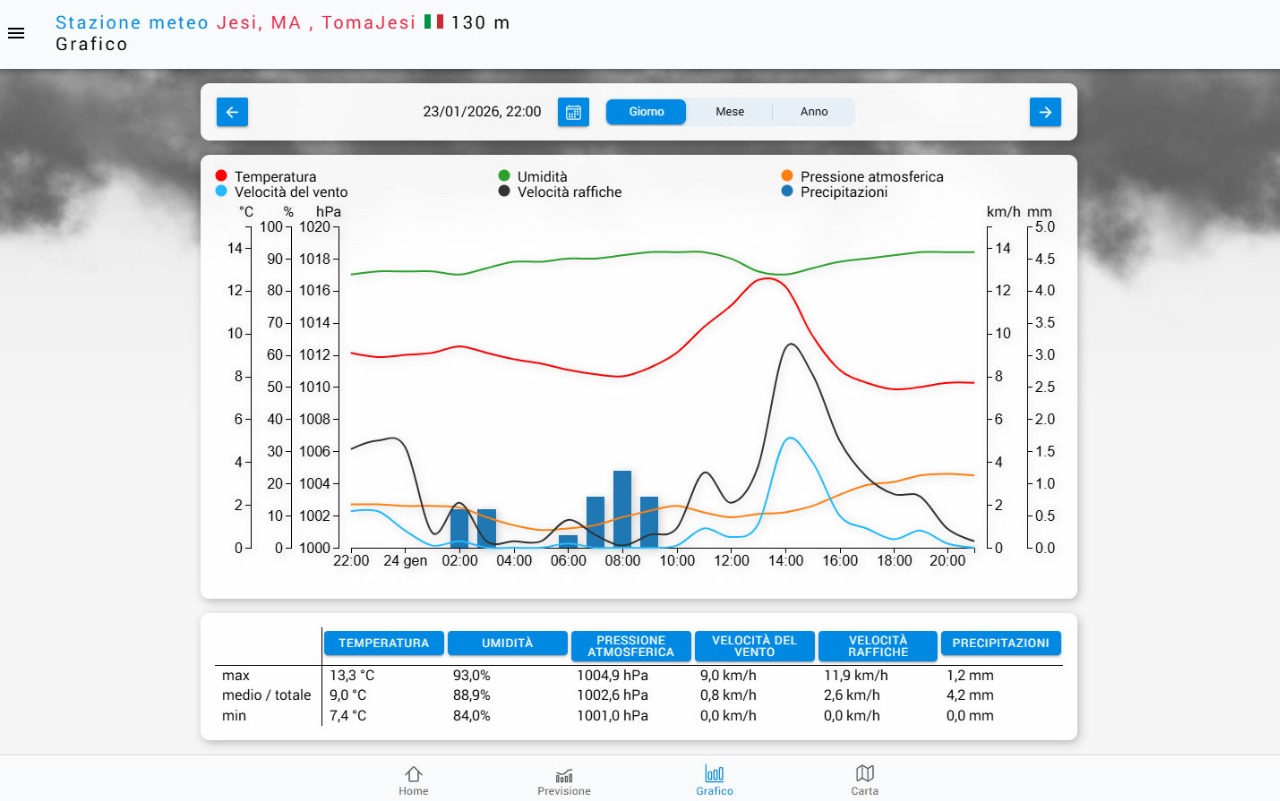Open the Previsione forecast icon

pyautogui.click(x=564, y=780)
